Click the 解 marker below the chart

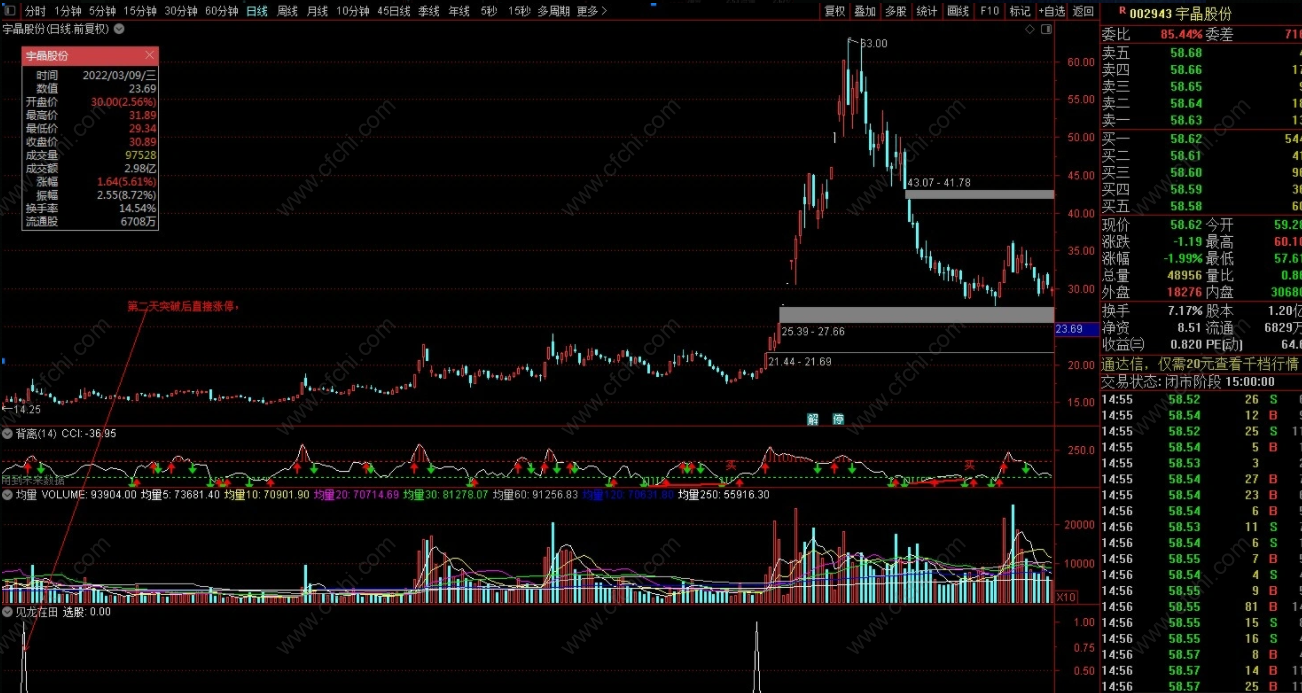tap(813, 419)
